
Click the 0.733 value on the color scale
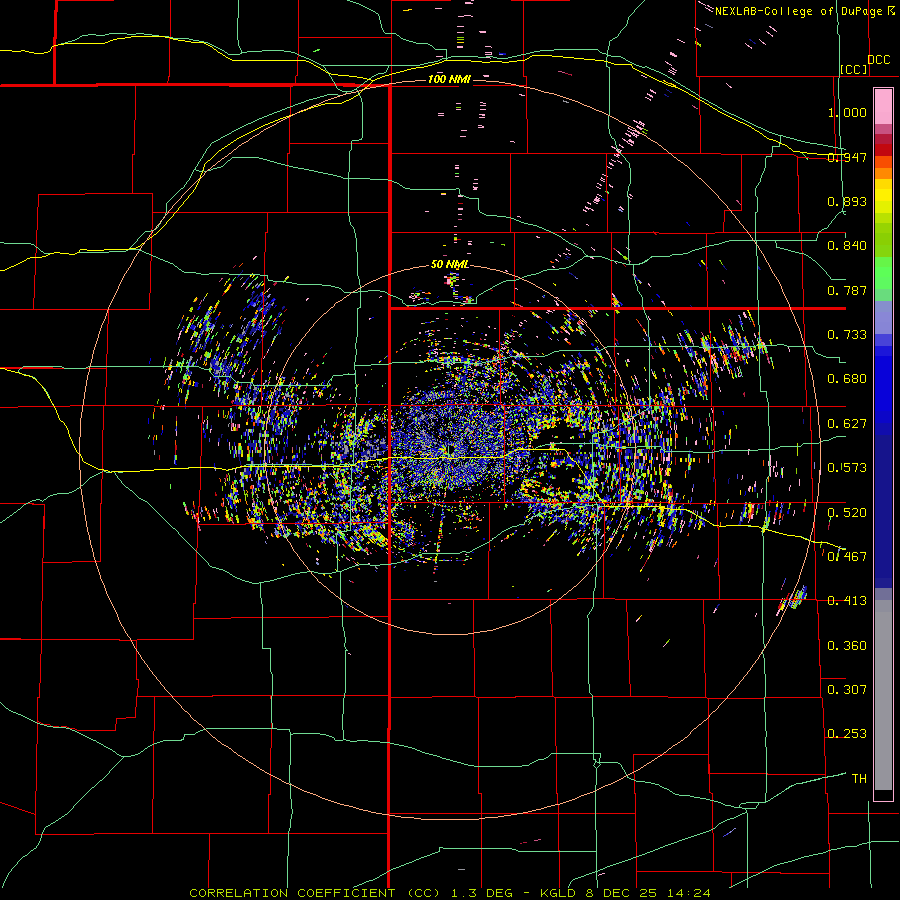click(847, 335)
